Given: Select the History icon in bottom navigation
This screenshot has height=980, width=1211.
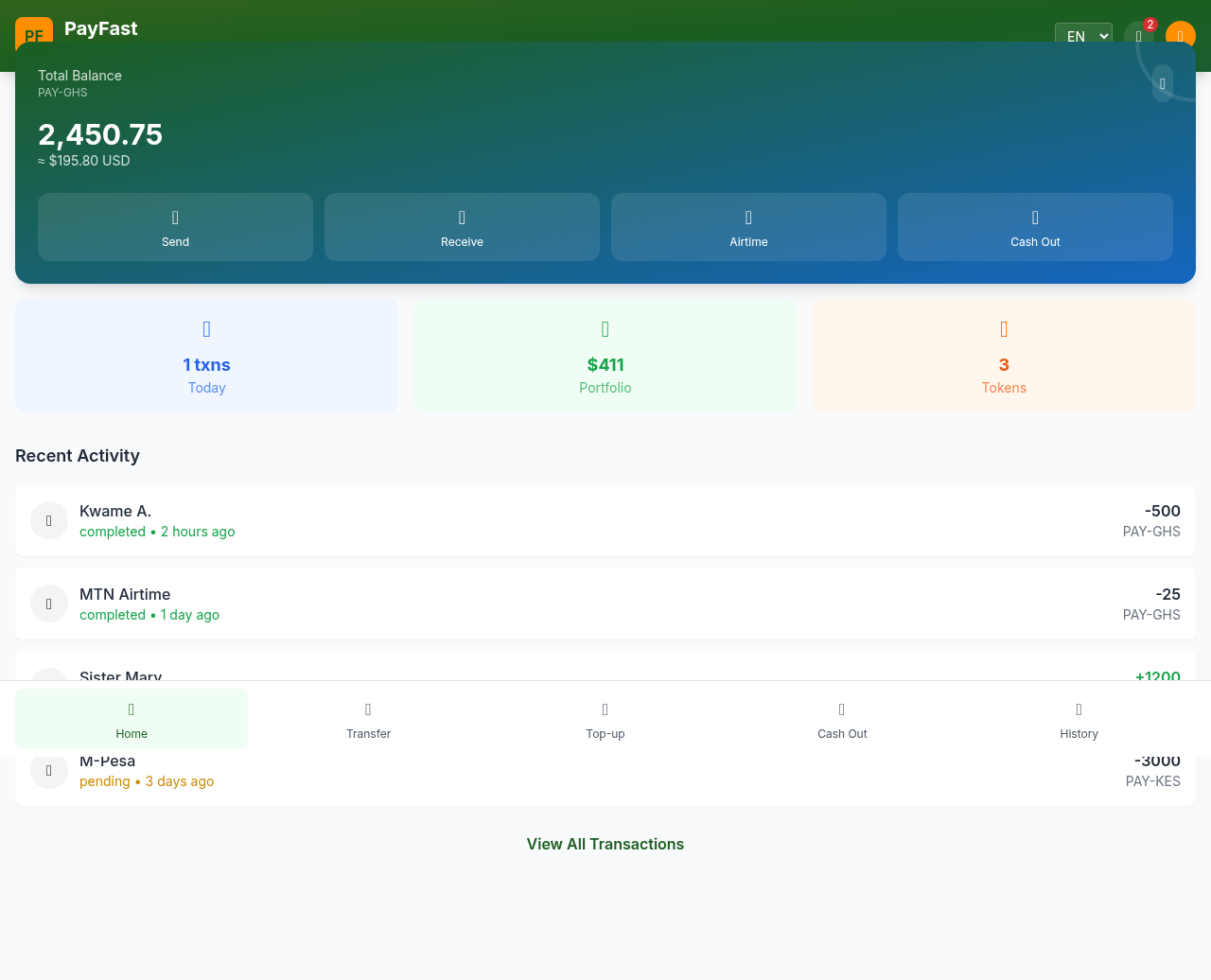Looking at the screenshot, I should [x=1079, y=709].
